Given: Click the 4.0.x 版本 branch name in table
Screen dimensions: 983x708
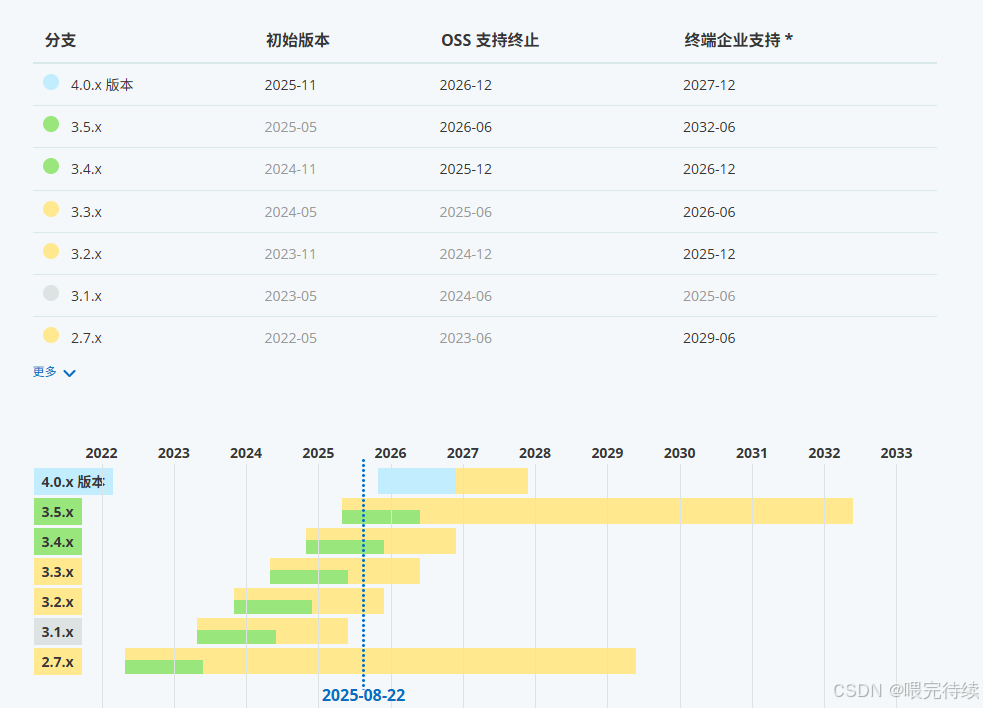Looking at the screenshot, I should click(x=102, y=85).
